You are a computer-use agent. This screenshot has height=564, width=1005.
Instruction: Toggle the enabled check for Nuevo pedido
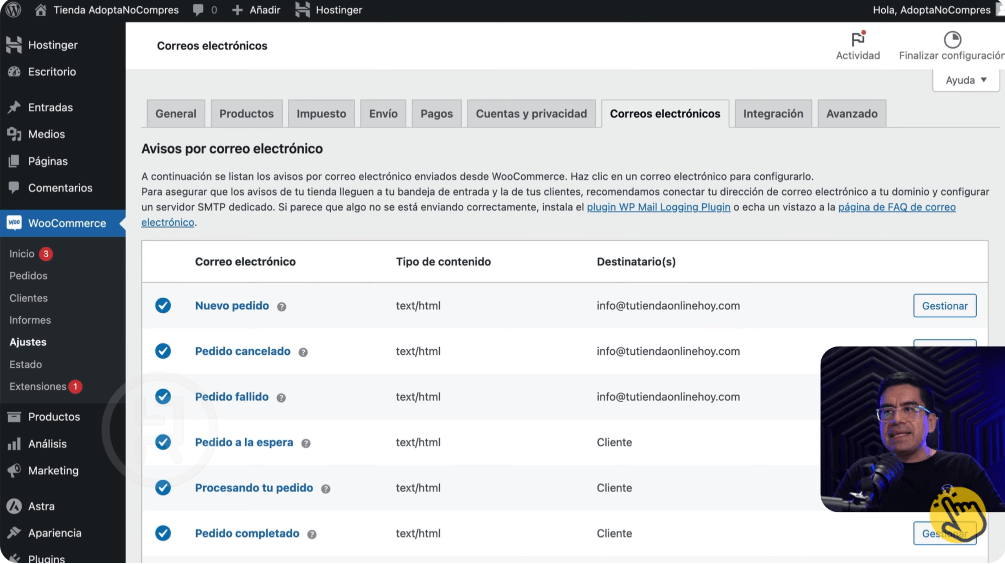pos(163,306)
